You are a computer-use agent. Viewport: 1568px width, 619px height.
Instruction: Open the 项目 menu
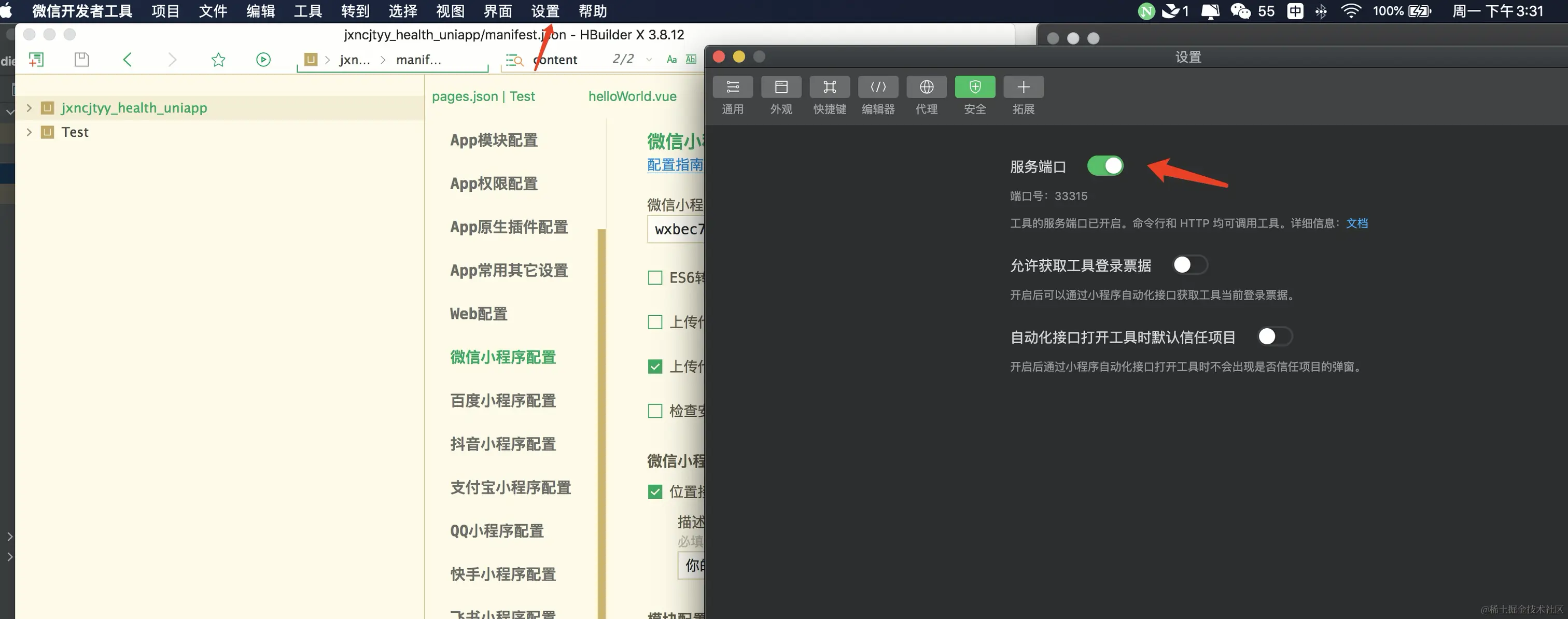coord(165,11)
